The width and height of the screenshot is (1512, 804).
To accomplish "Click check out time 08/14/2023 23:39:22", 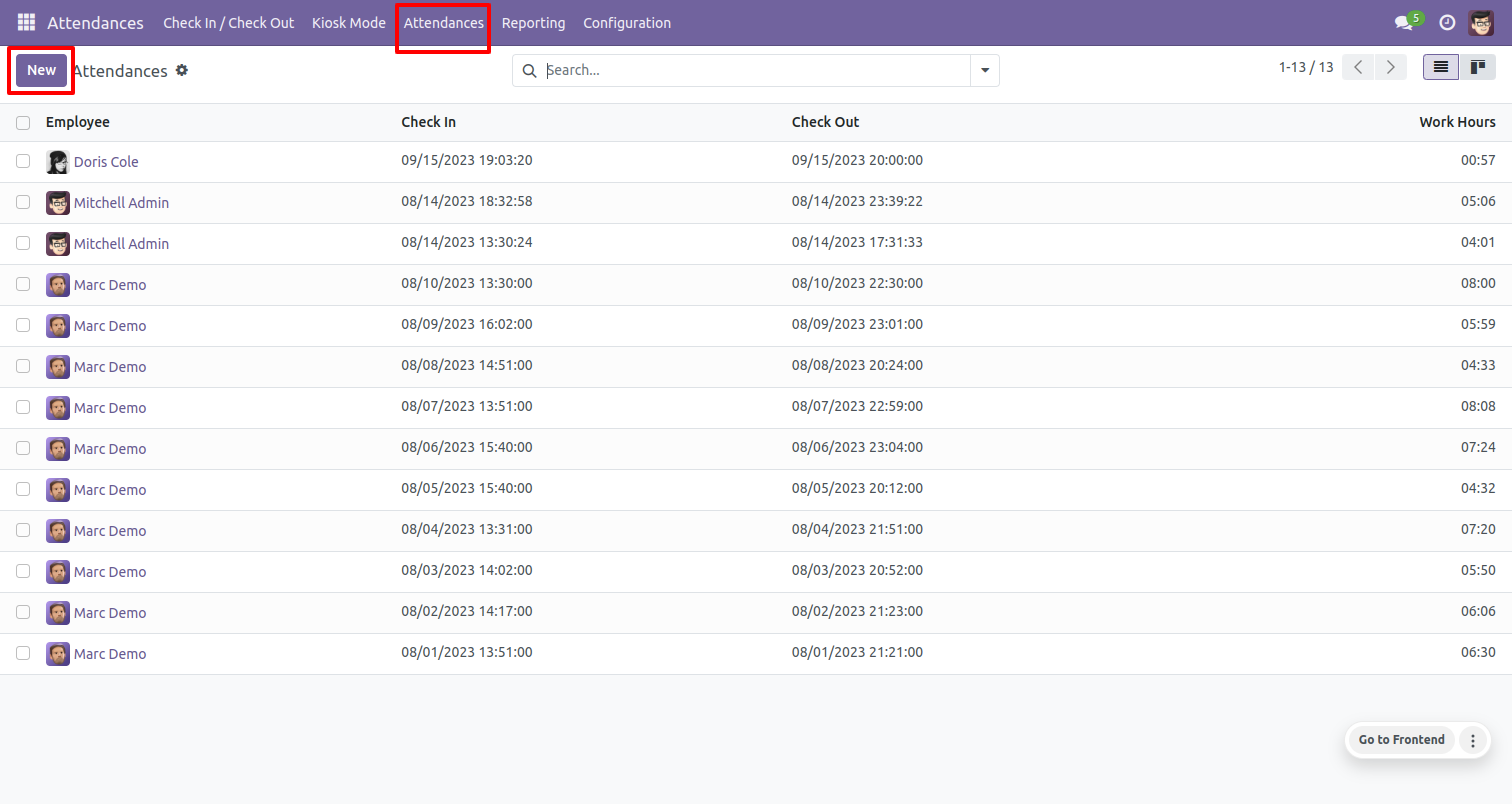I will (857, 201).
